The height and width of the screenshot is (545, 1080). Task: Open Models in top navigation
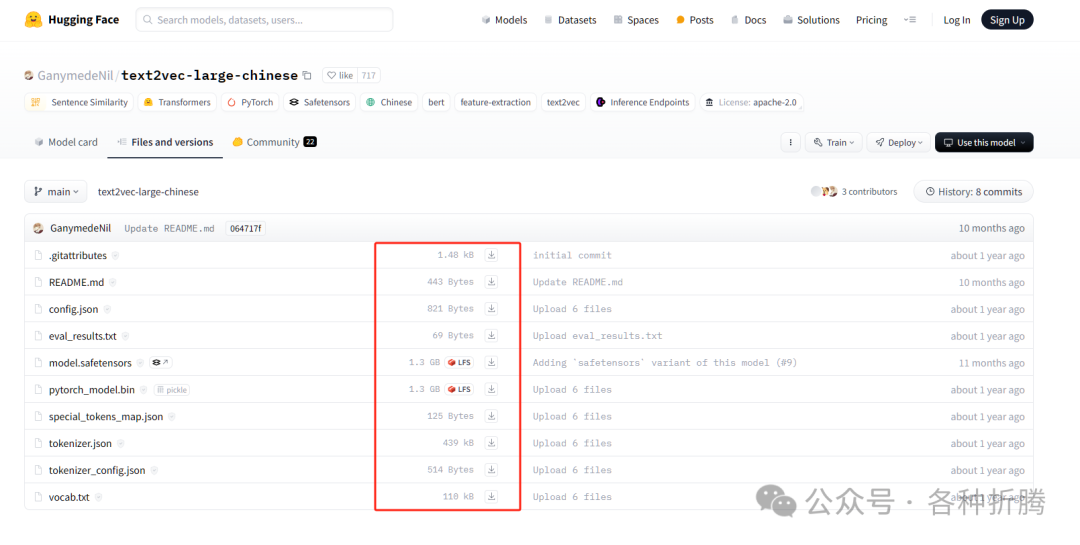[504, 20]
